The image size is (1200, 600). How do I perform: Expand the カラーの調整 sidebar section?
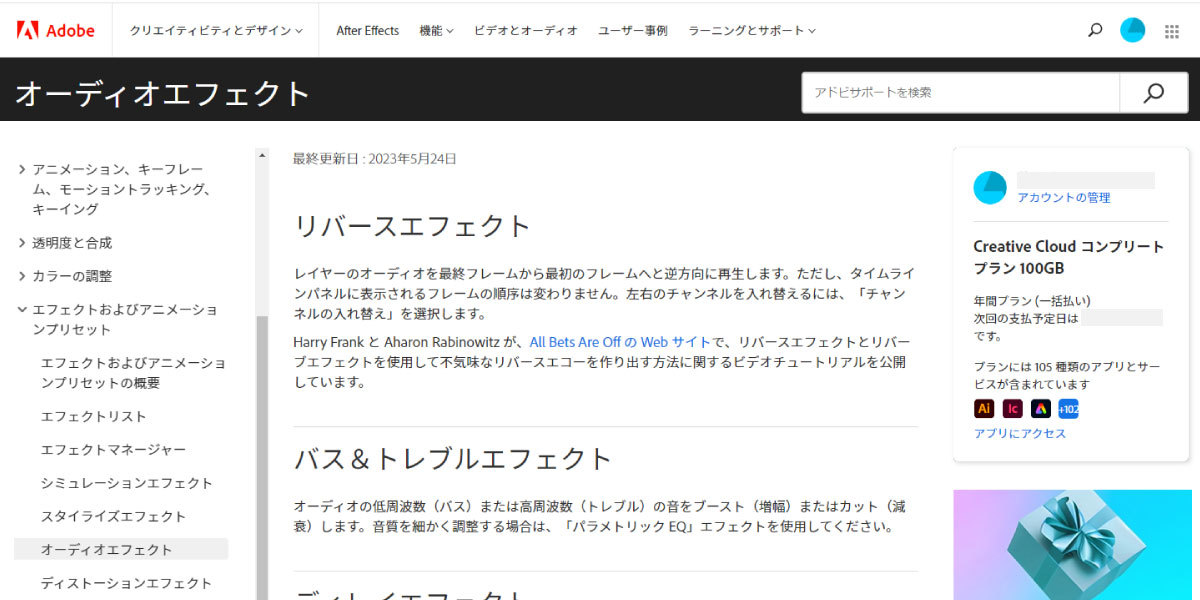[72, 276]
